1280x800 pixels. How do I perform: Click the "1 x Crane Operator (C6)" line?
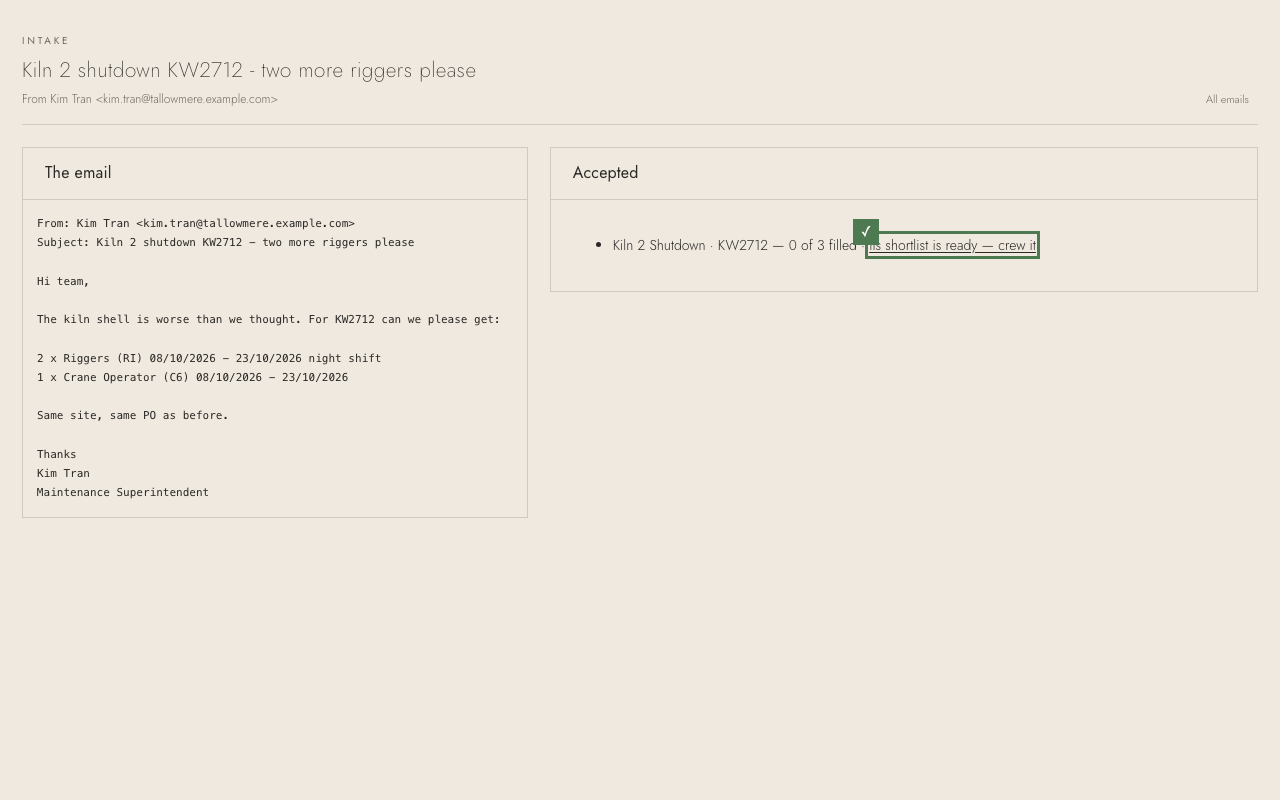point(192,377)
